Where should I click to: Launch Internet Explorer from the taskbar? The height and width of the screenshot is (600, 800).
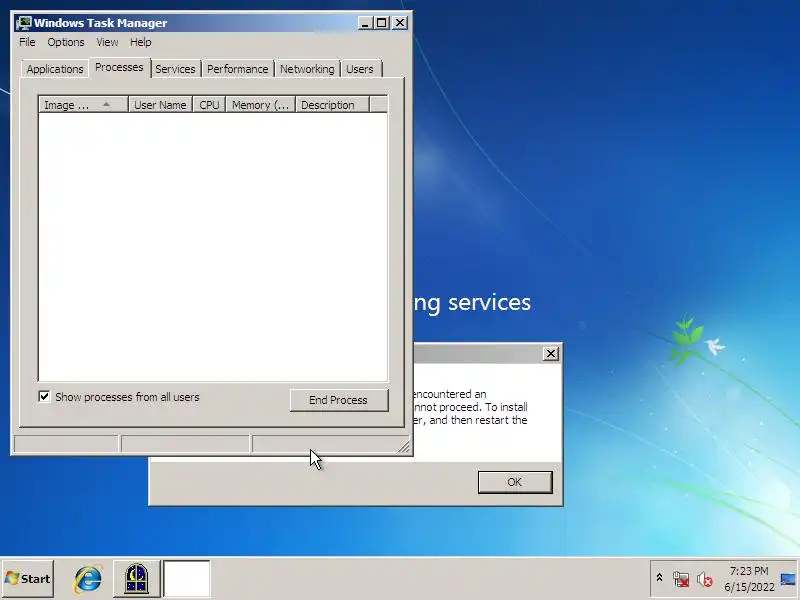pos(88,579)
